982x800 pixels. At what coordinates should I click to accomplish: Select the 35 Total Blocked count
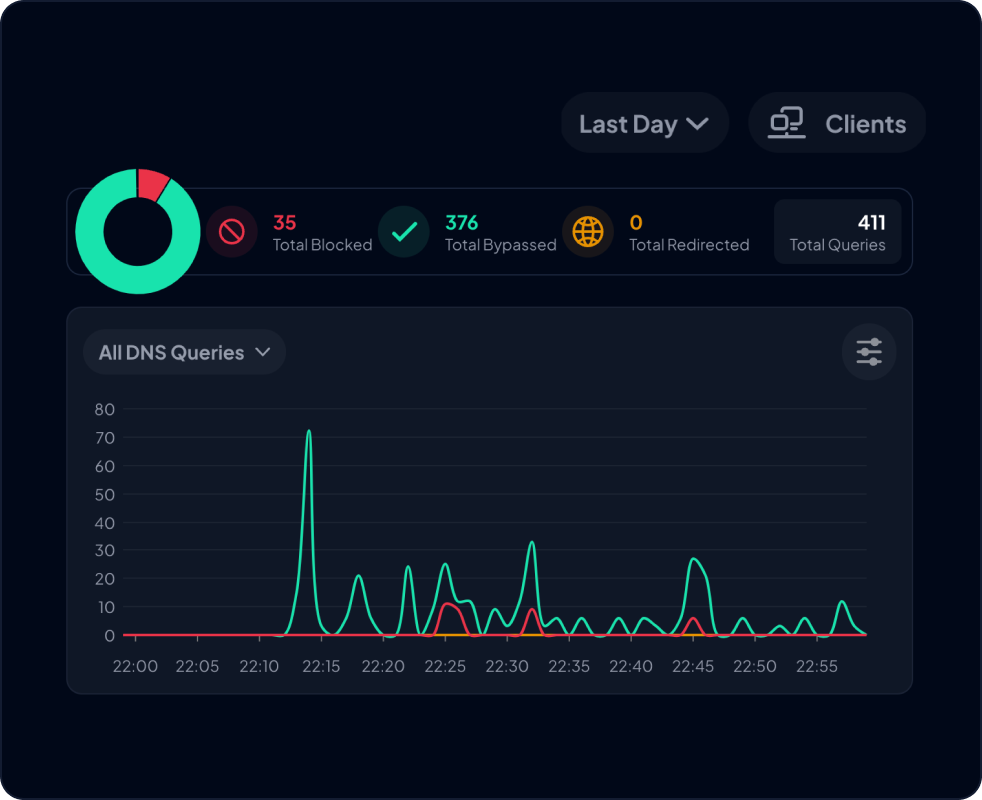pyautogui.click(x=285, y=222)
